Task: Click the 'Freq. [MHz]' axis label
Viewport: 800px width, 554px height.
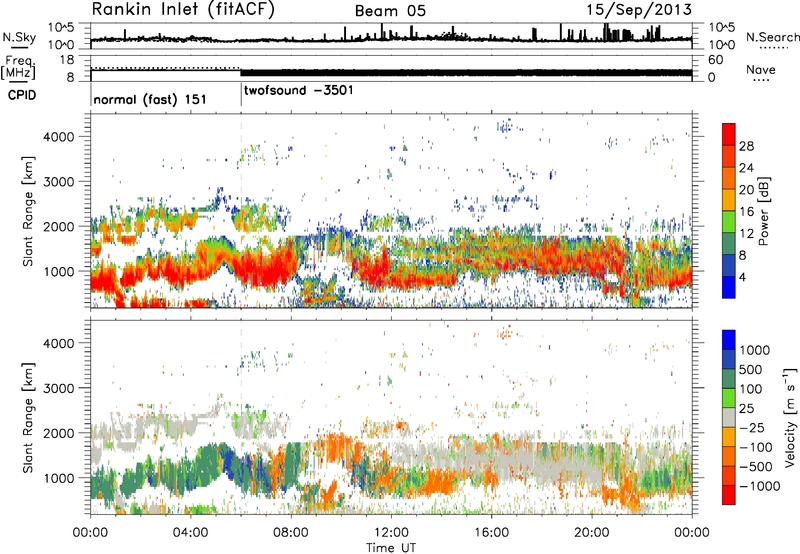Action: point(18,67)
